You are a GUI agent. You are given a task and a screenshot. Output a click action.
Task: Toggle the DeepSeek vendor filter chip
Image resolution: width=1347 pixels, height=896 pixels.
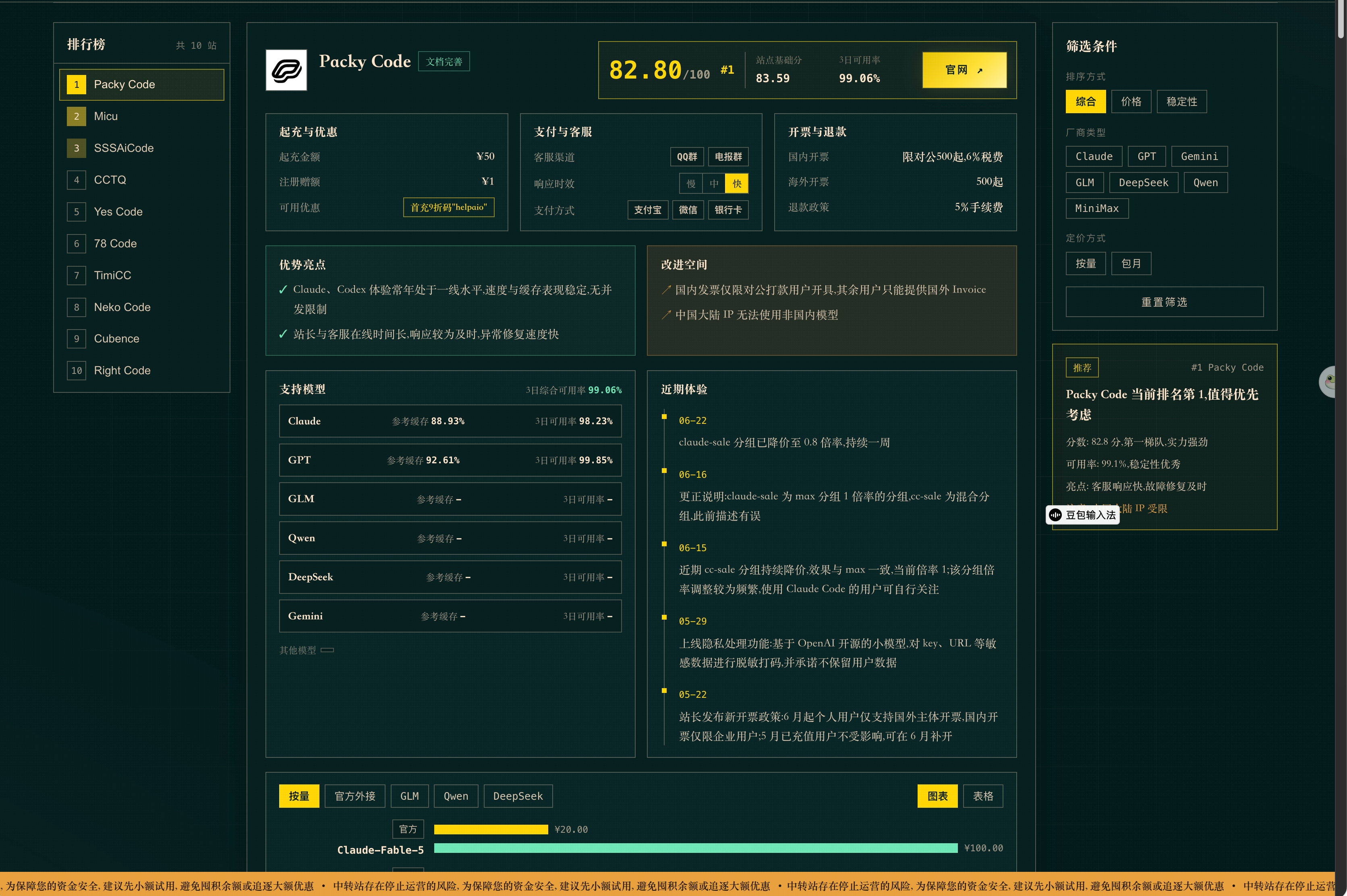coord(1143,183)
